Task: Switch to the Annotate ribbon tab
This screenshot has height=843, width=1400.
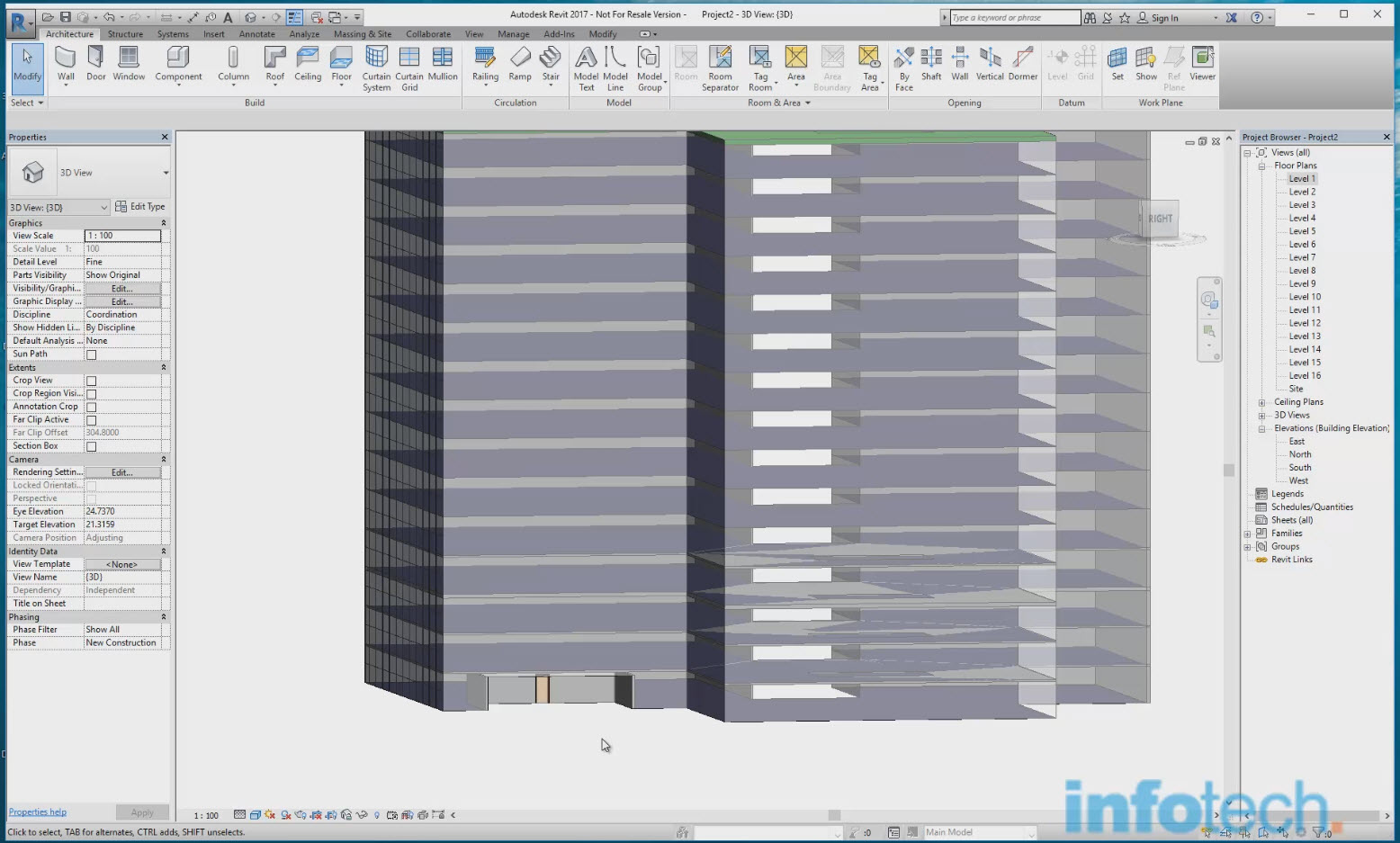Action: [257, 34]
